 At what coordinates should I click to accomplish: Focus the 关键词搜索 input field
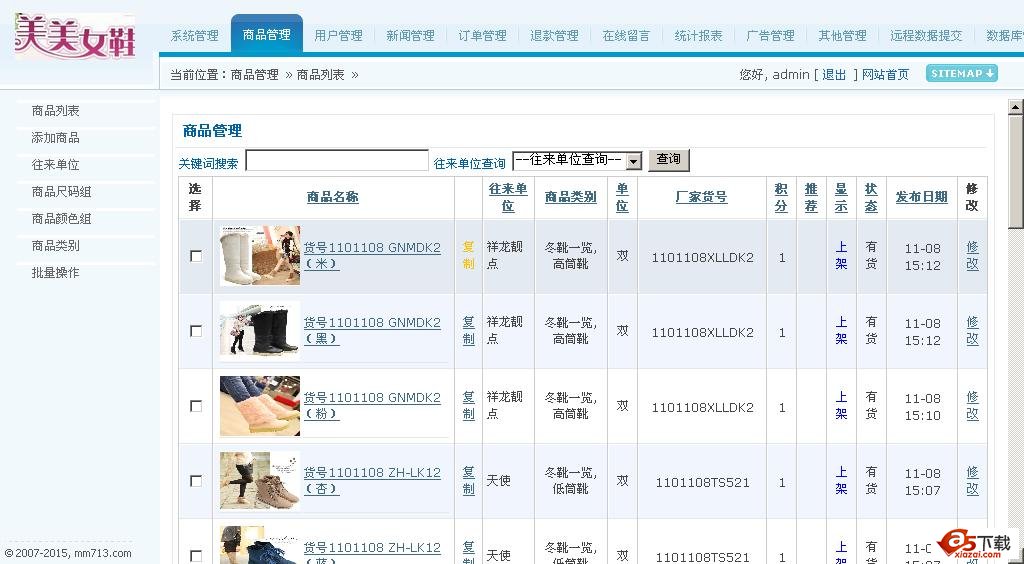[337, 161]
